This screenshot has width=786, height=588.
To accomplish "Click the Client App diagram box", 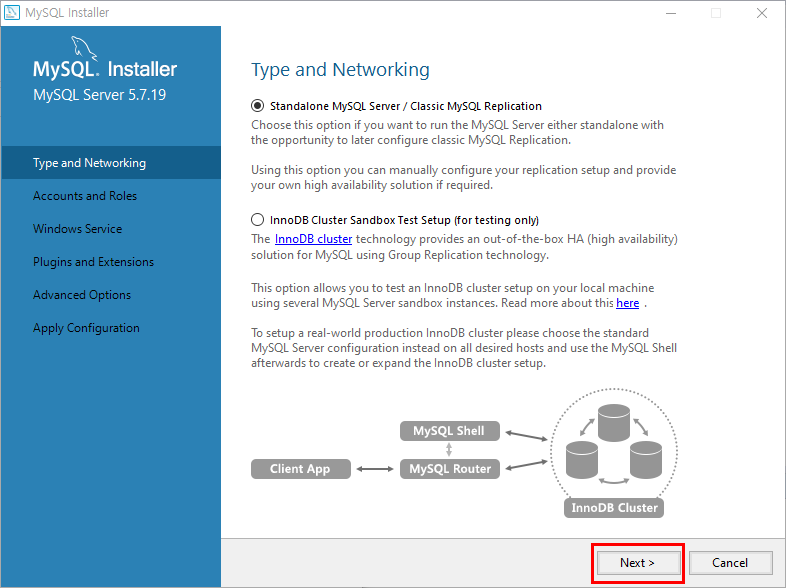I will point(301,469).
